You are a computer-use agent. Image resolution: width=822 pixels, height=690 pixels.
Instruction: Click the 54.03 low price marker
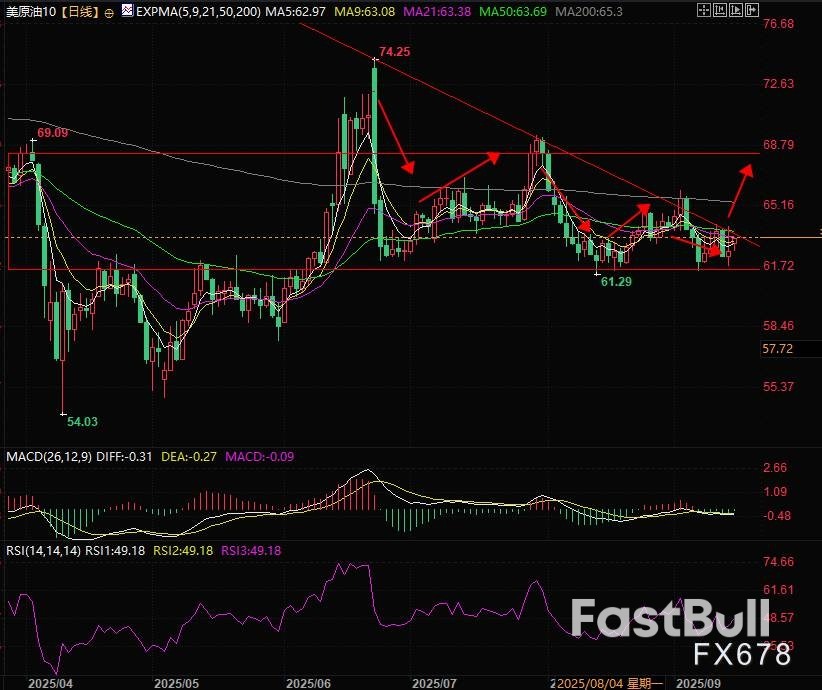click(82, 423)
